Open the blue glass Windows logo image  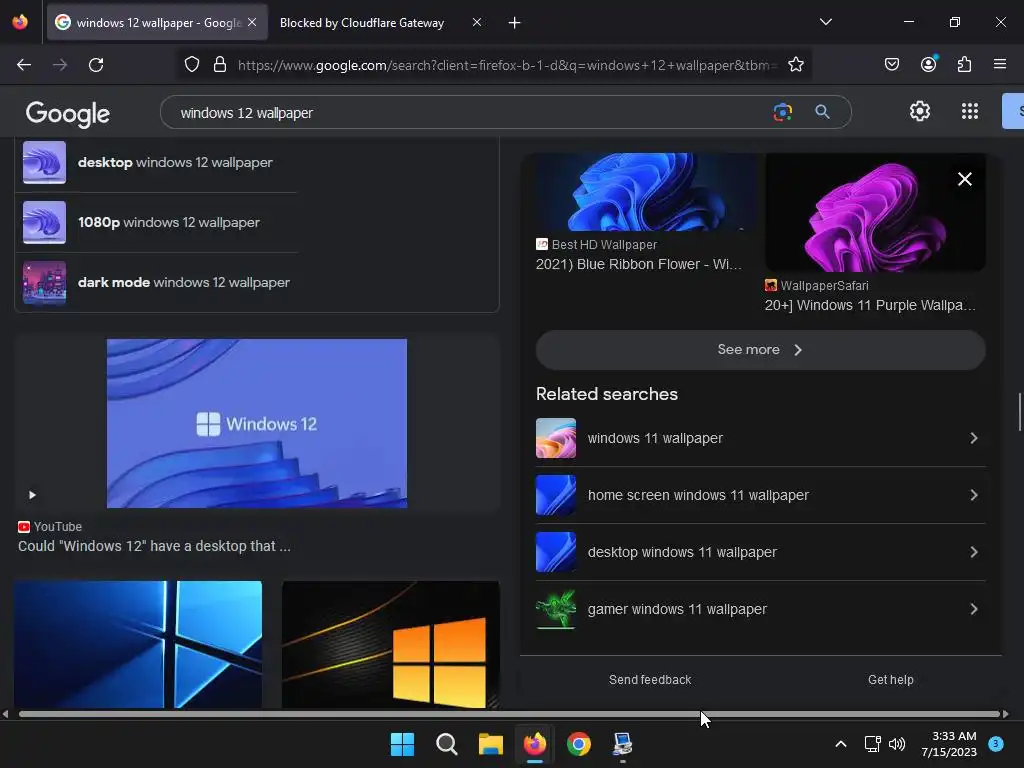[138, 645]
